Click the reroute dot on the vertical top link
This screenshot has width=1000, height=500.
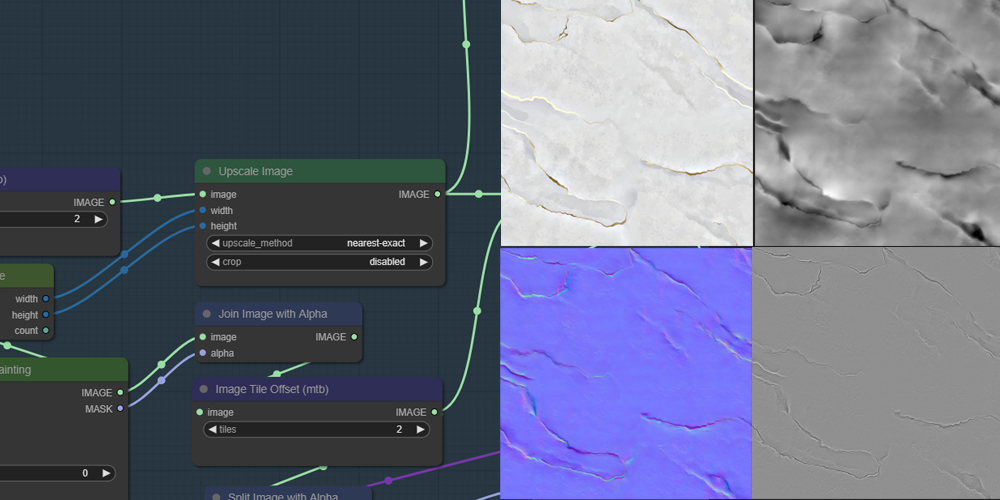point(466,44)
